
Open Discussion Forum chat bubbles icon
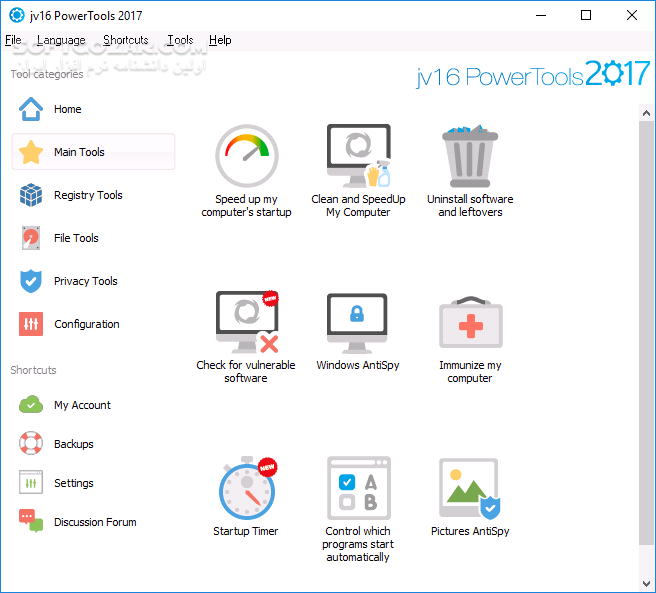point(31,521)
